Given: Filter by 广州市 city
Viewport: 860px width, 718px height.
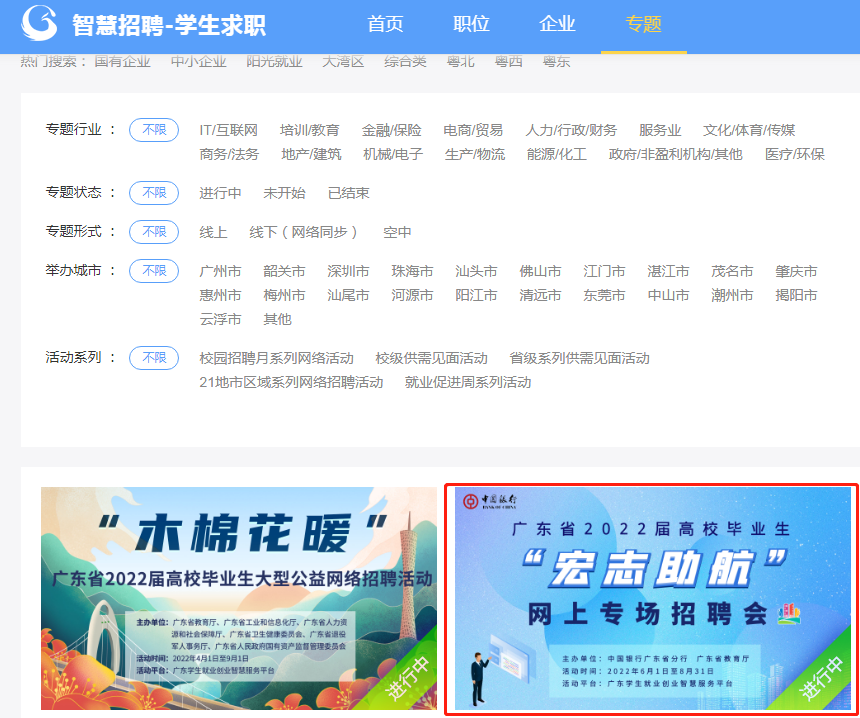Looking at the screenshot, I should (x=220, y=271).
